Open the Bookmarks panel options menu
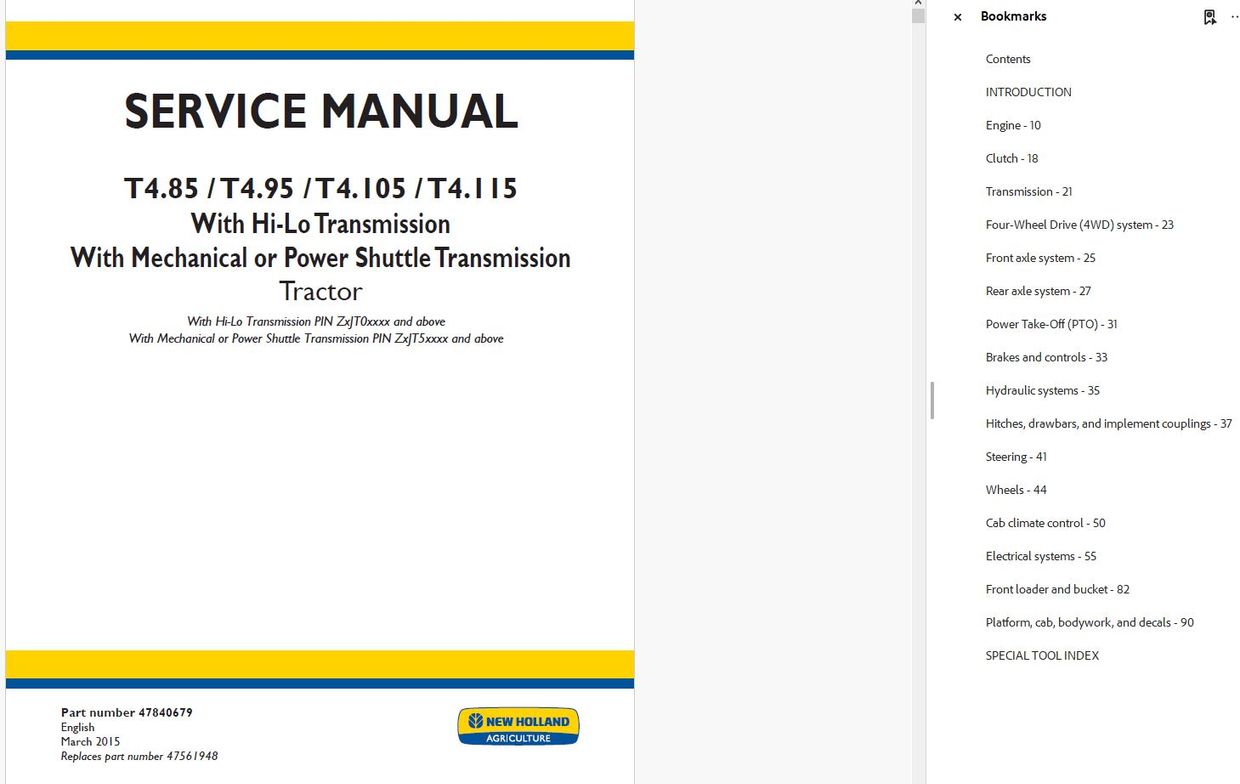This screenshot has width=1240, height=784. (1234, 17)
